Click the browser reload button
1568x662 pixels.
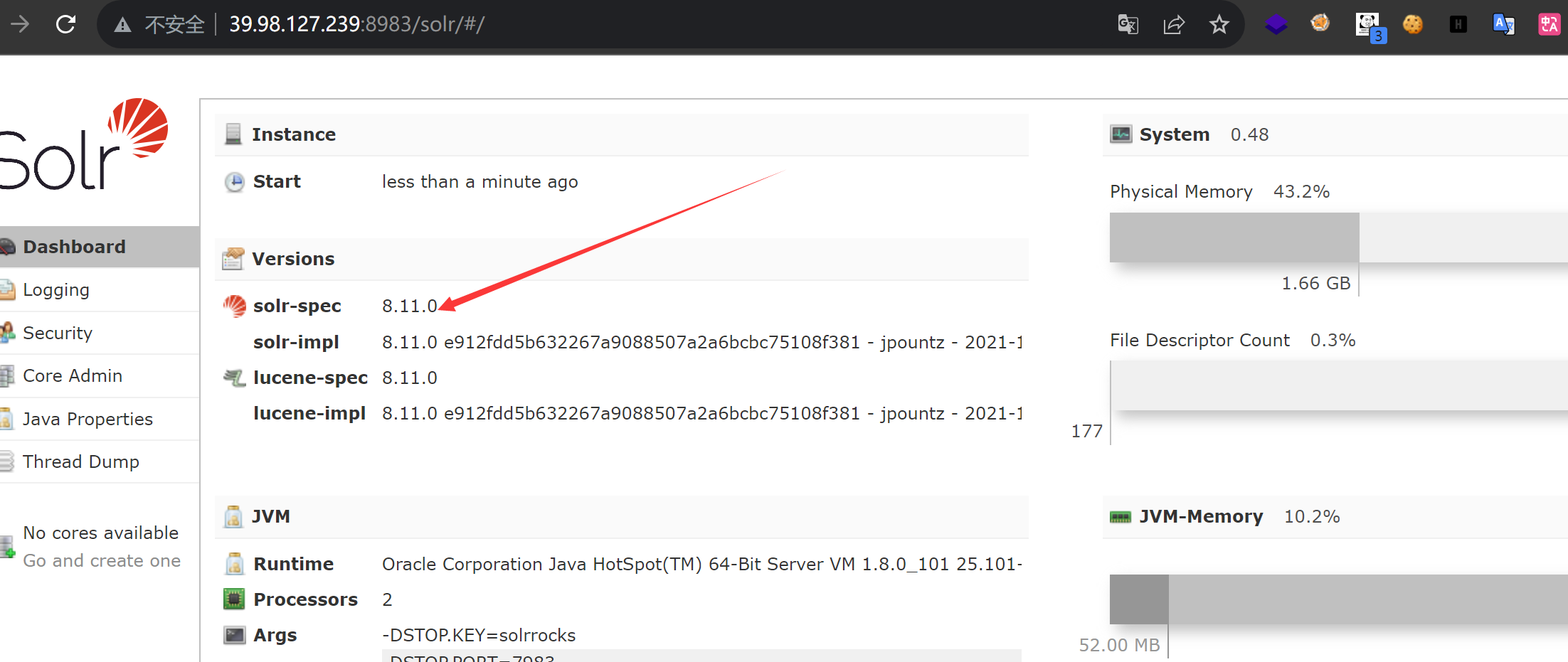66,25
